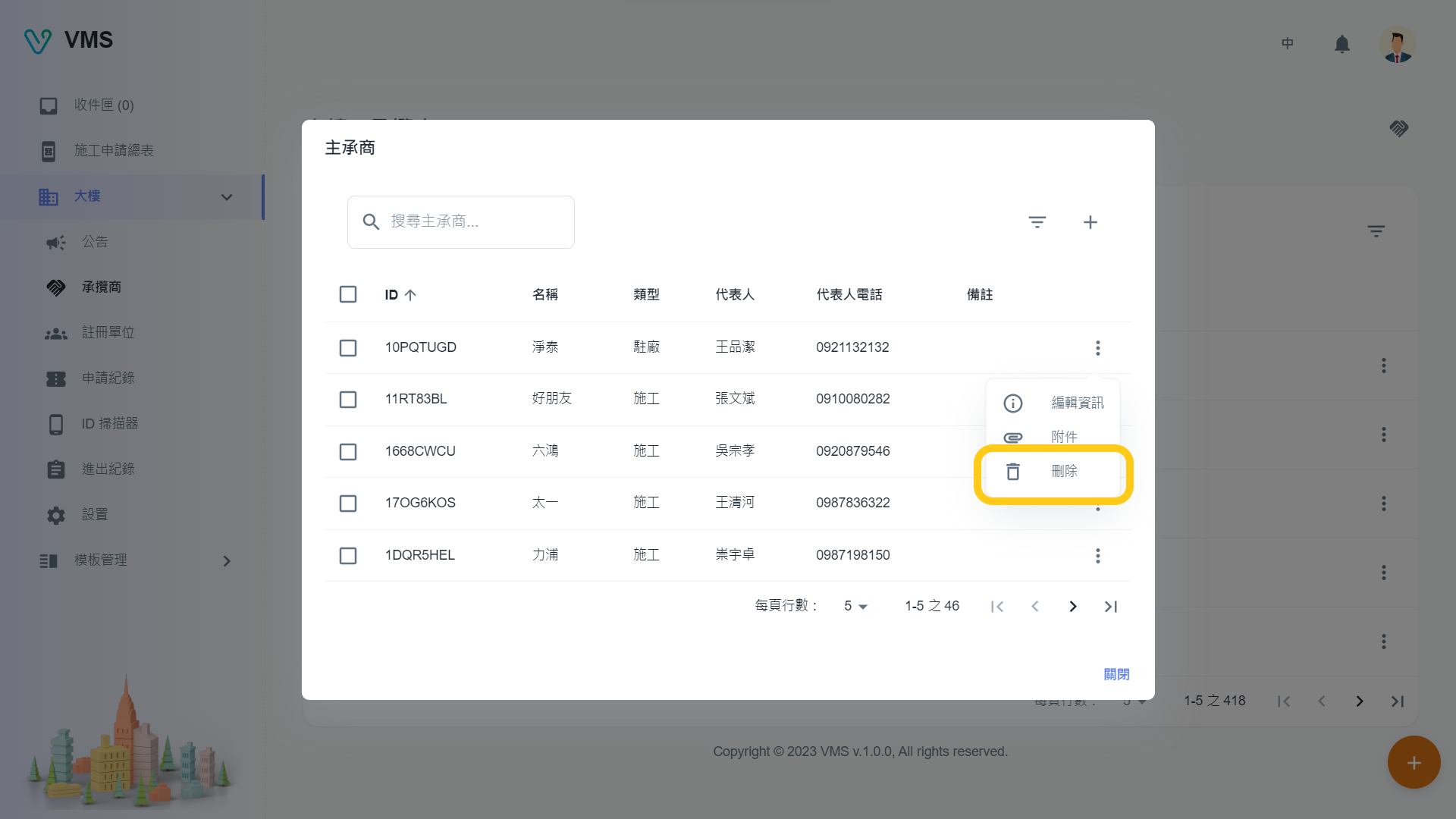The height and width of the screenshot is (819, 1456).
Task: Select 編輯資訊 from the context menu
Action: point(1076,403)
